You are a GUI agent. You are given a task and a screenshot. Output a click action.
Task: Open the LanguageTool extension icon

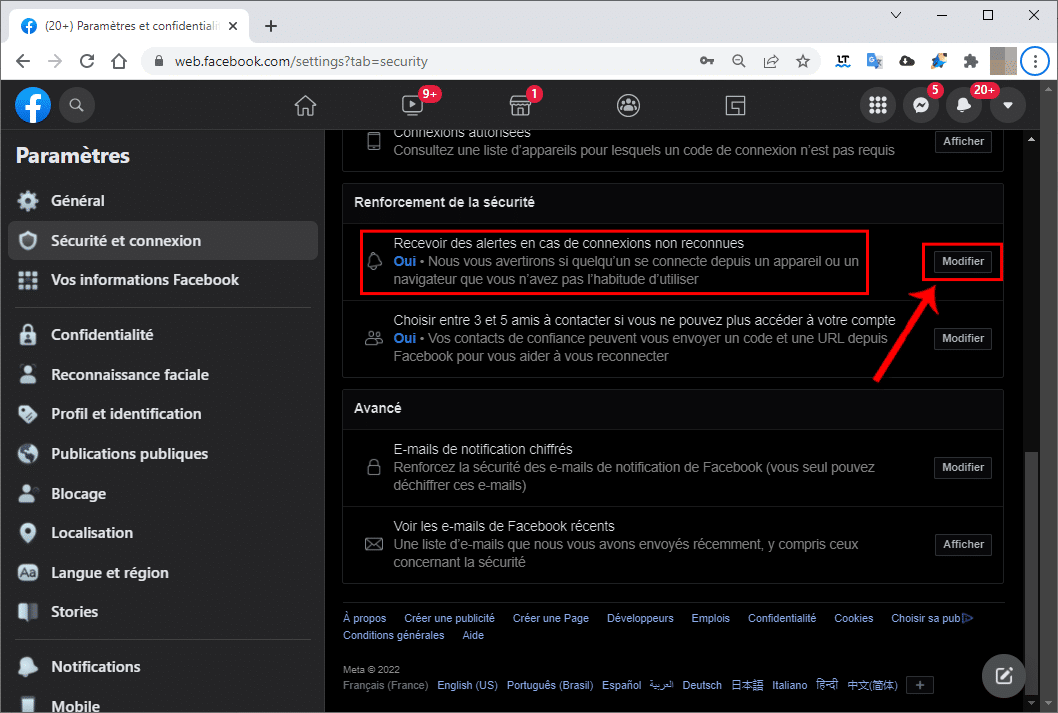tap(843, 61)
